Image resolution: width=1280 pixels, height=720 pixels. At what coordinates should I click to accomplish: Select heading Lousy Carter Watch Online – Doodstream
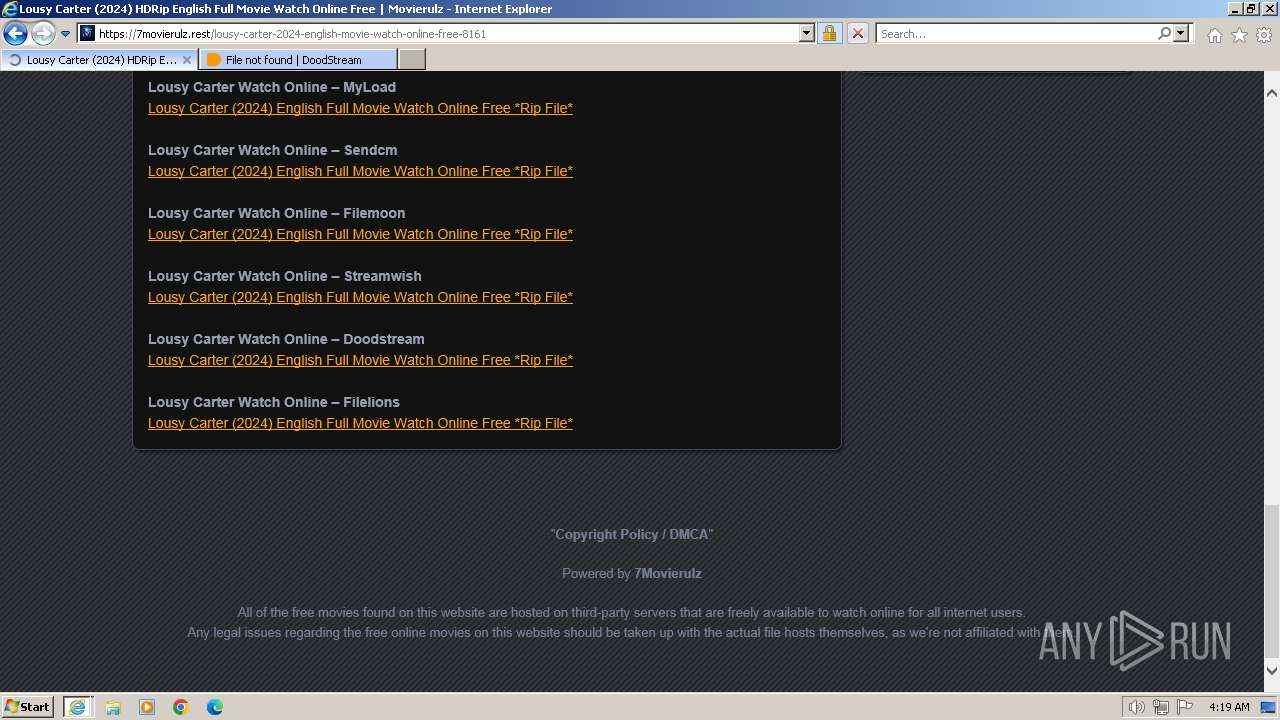coord(286,339)
